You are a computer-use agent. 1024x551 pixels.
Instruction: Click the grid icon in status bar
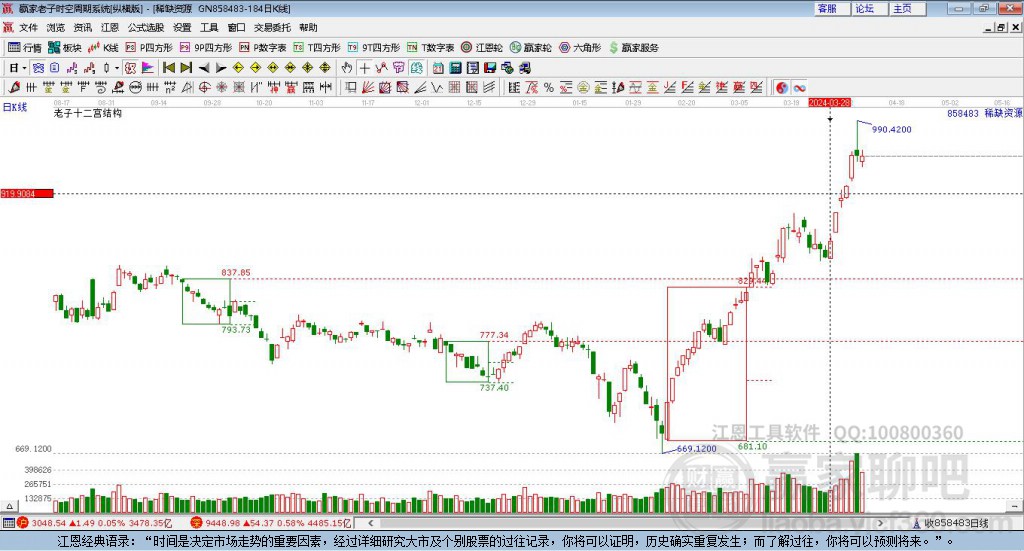click(8, 523)
